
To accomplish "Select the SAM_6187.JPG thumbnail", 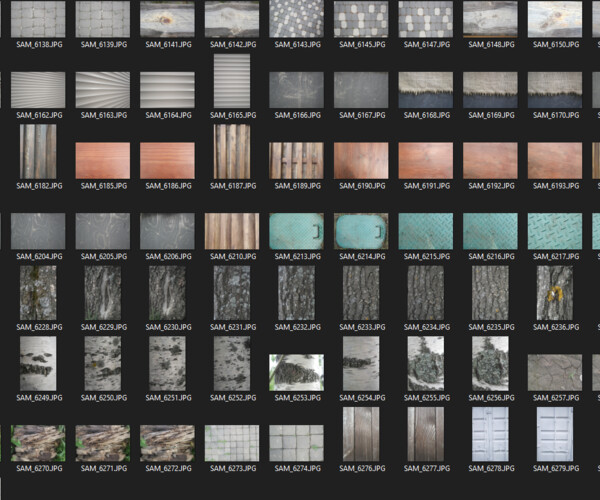I will 232,151.
